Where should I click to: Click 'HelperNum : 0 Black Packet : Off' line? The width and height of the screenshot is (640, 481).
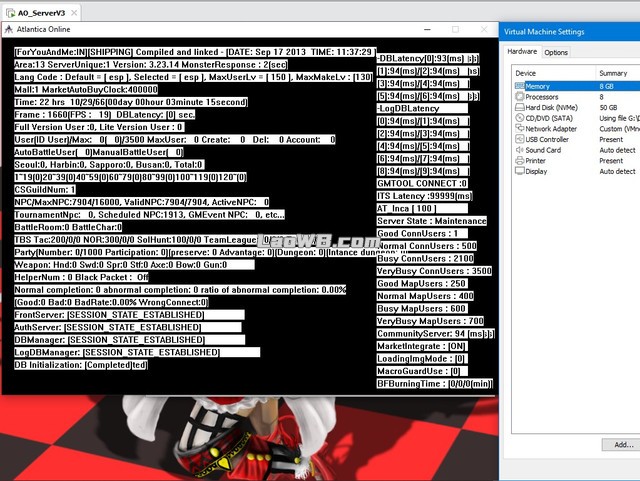(81, 278)
